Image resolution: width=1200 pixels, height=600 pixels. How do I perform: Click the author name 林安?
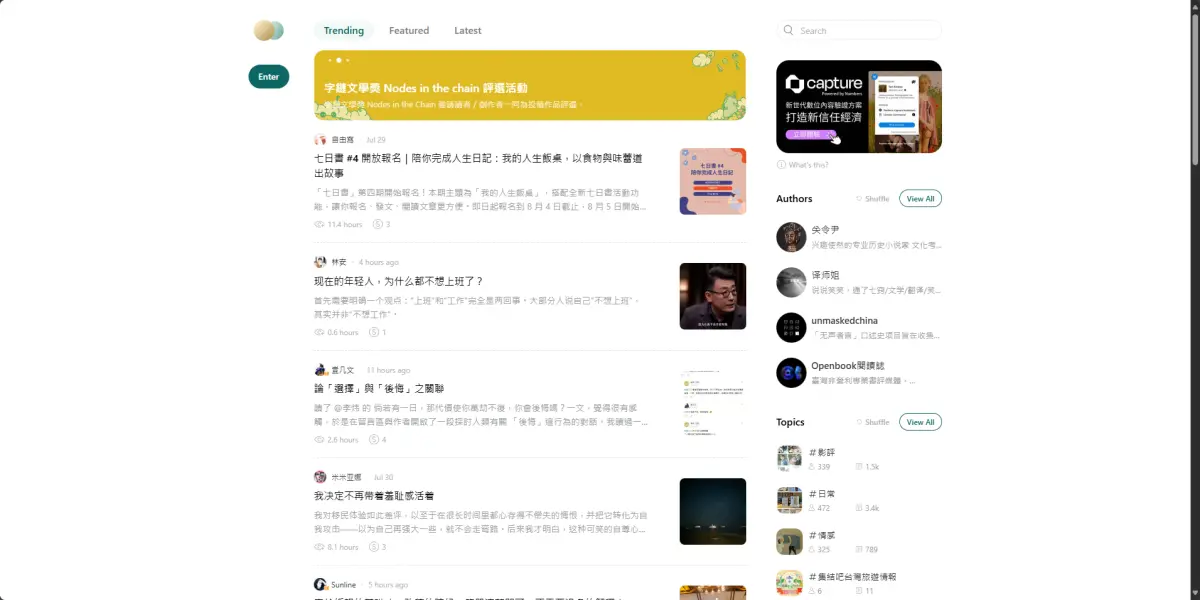[339, 262]
